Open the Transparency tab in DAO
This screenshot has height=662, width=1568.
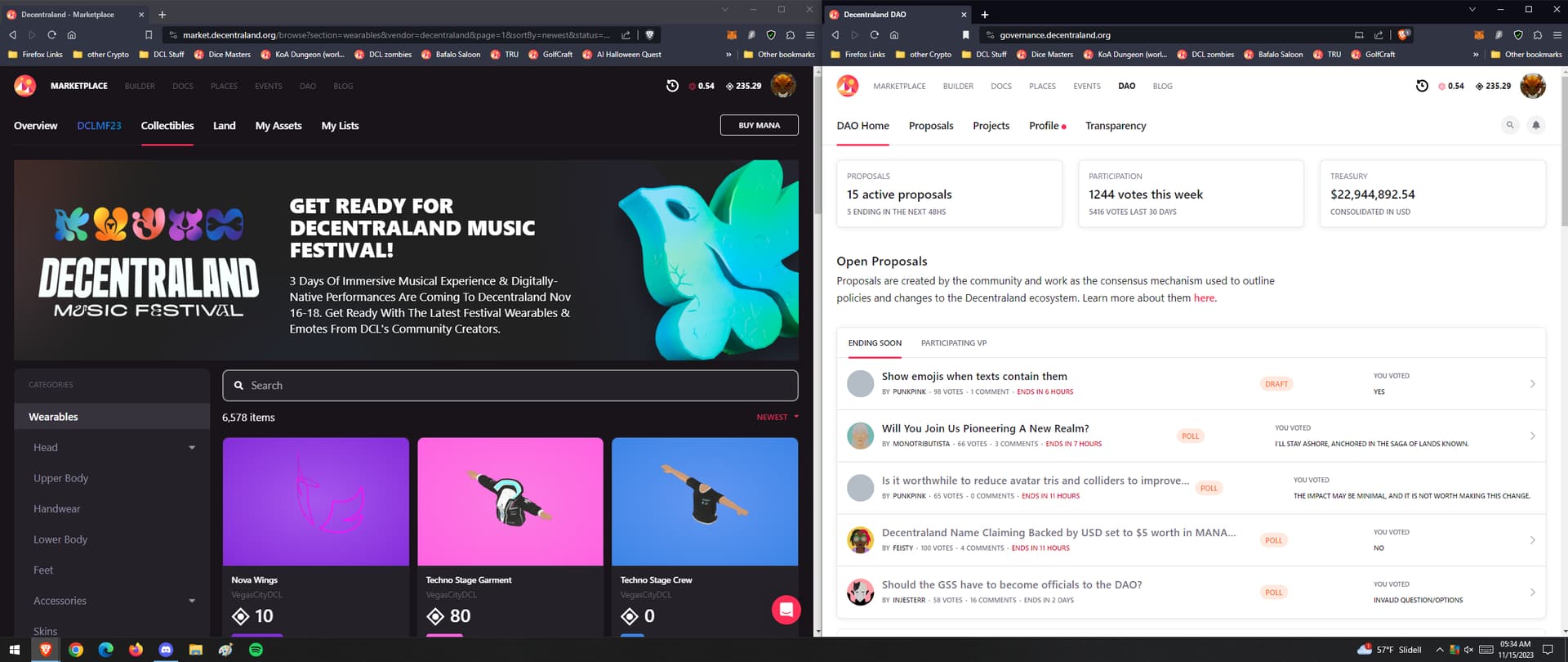(x=1116, y=126)
